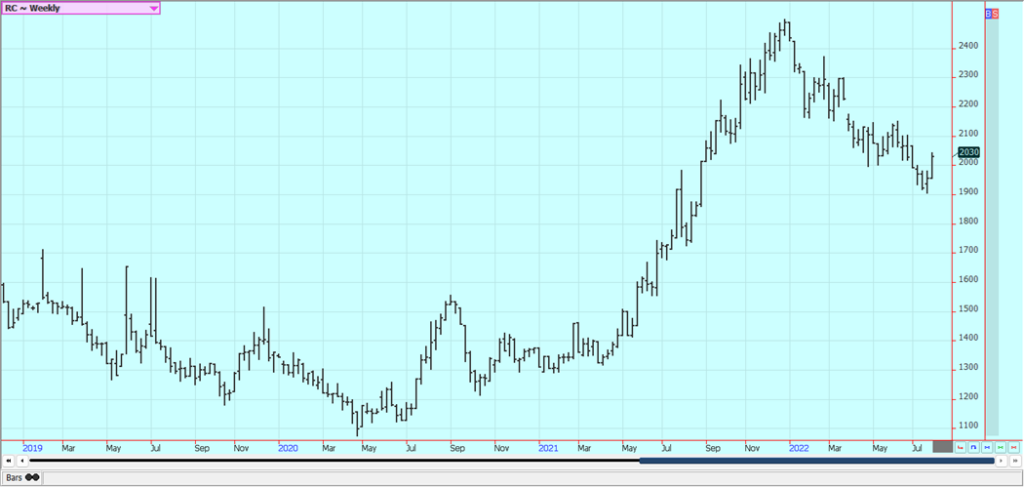Image resolution: width=1024 pixels, height=487 pixels.
Task: Click the tall vertical slider strip under B S
Action: pos(992,227)
